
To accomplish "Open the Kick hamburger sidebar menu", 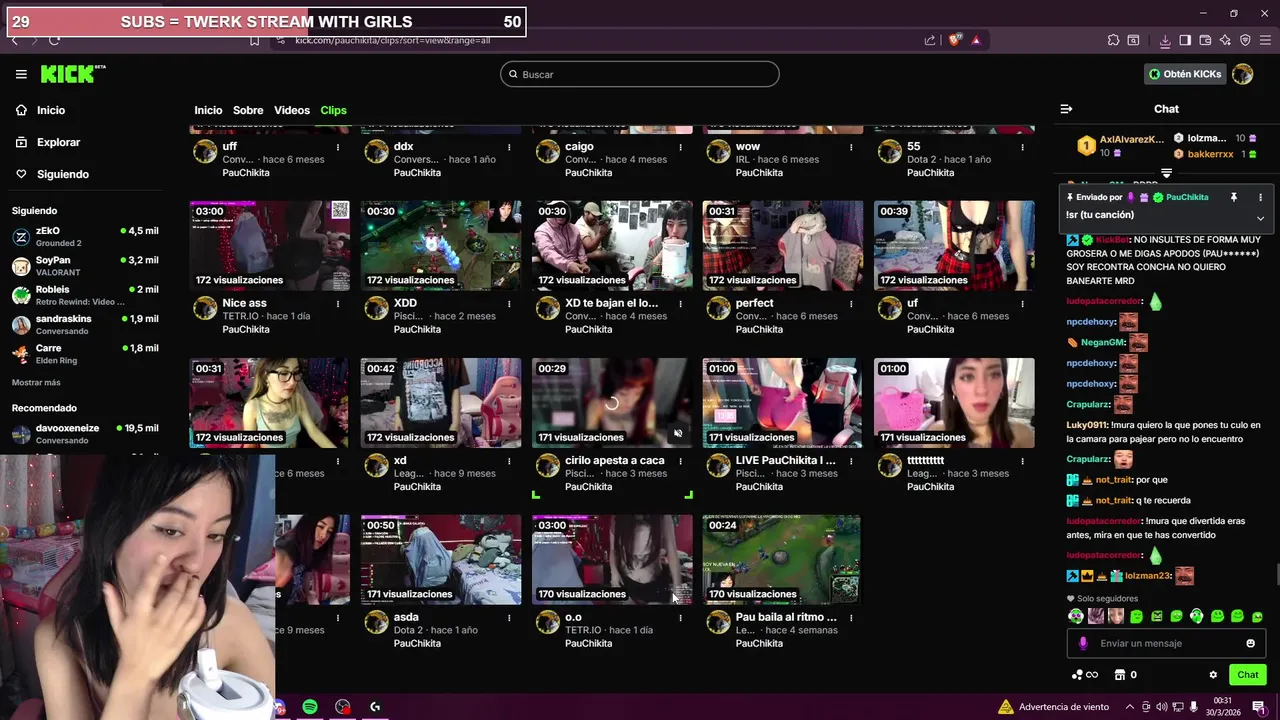I will (21, 74).
